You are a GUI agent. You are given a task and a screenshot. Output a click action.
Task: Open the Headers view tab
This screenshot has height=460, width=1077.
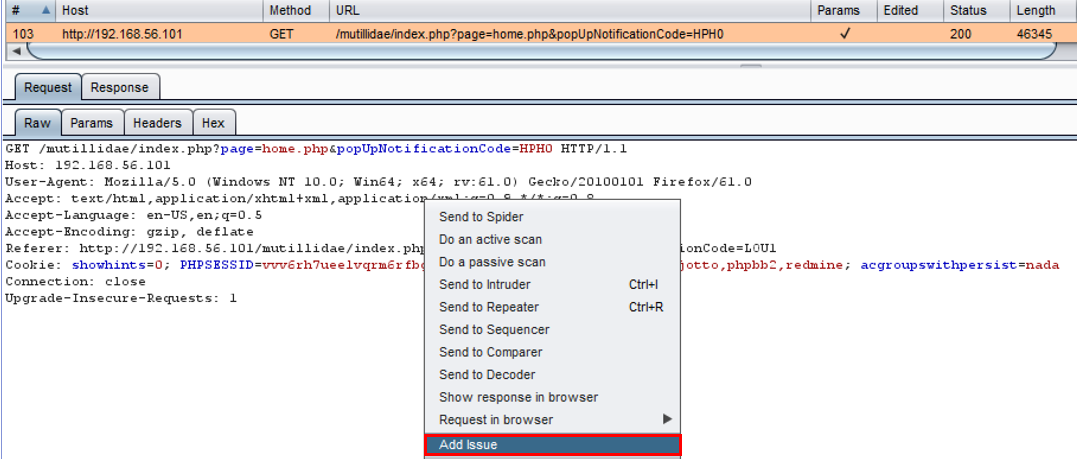click(x=157, y=123)
